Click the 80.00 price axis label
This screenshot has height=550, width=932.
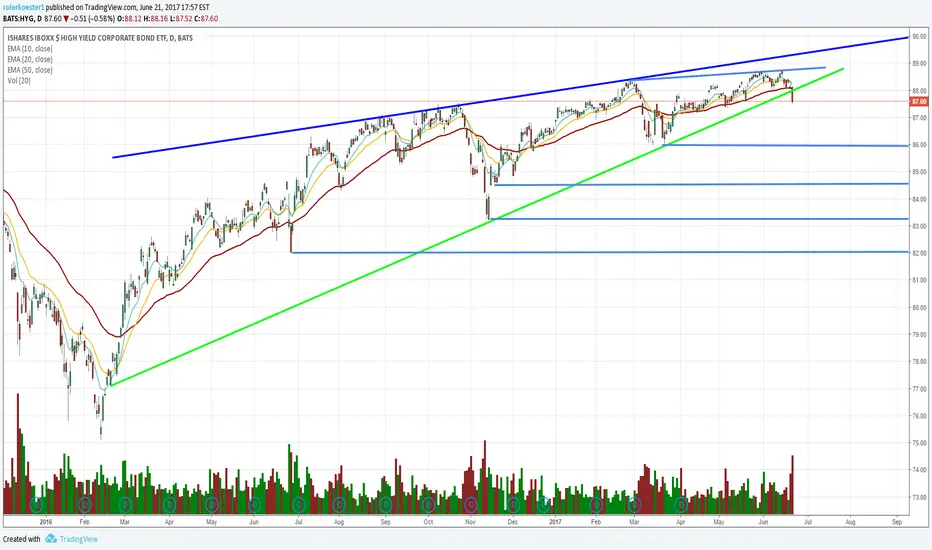click(x=919, y=307)
